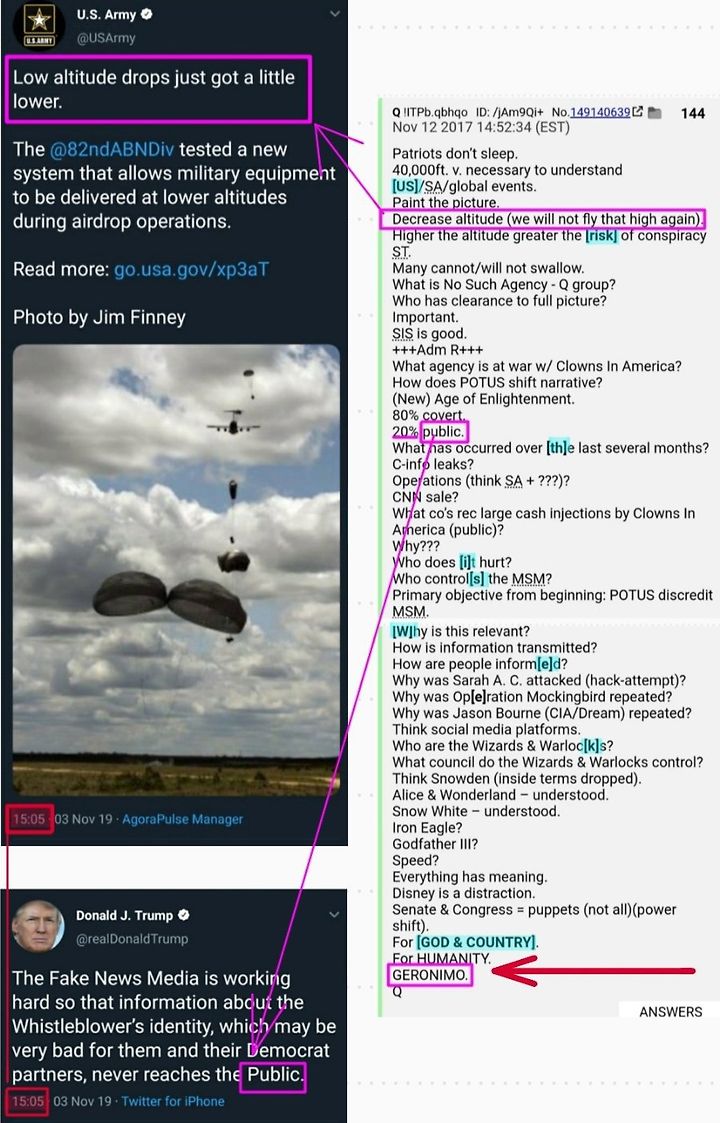Click the U.S. Army display name

click(x=106, y=14)
